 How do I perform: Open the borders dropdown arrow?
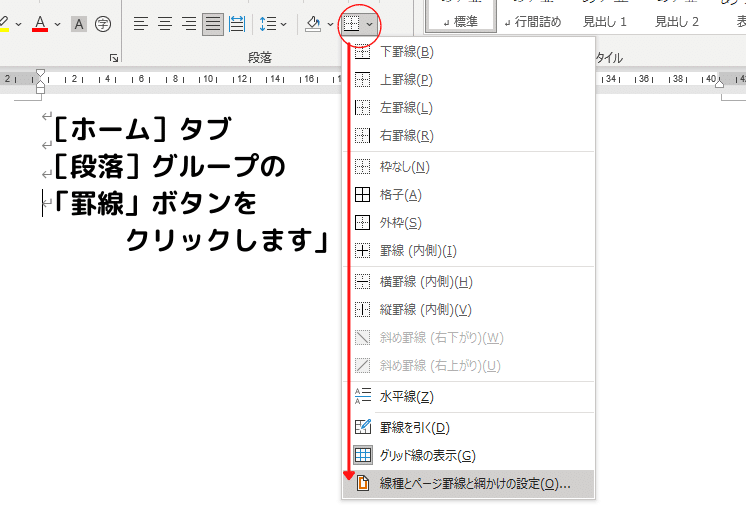coord(369,24)
